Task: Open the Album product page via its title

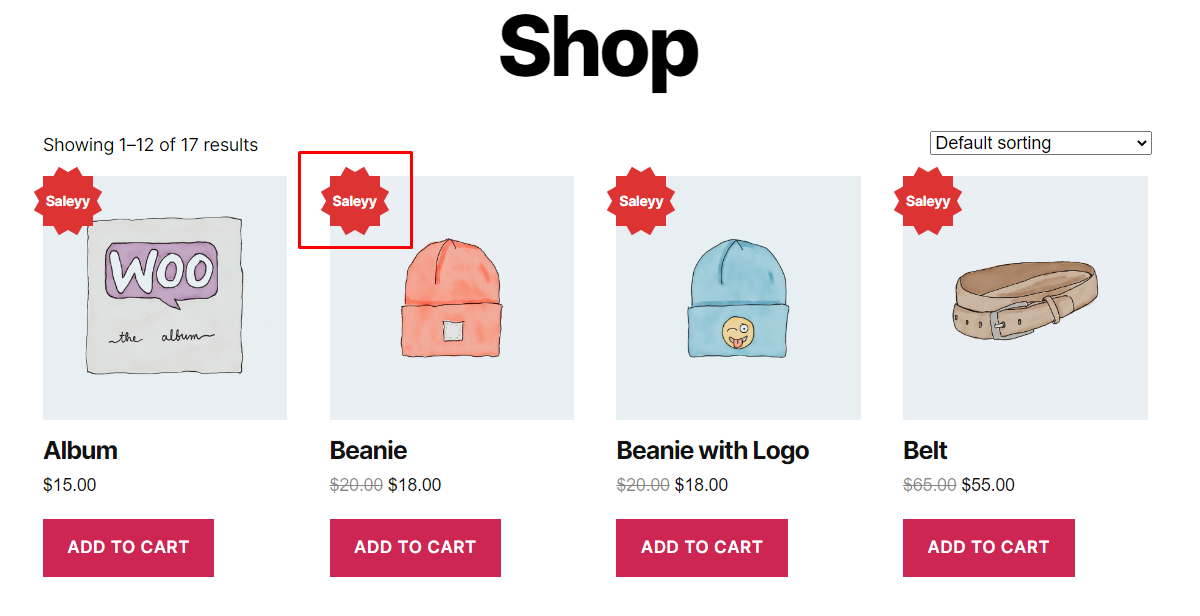Action: pyautogui.click(x=80, y=450)
